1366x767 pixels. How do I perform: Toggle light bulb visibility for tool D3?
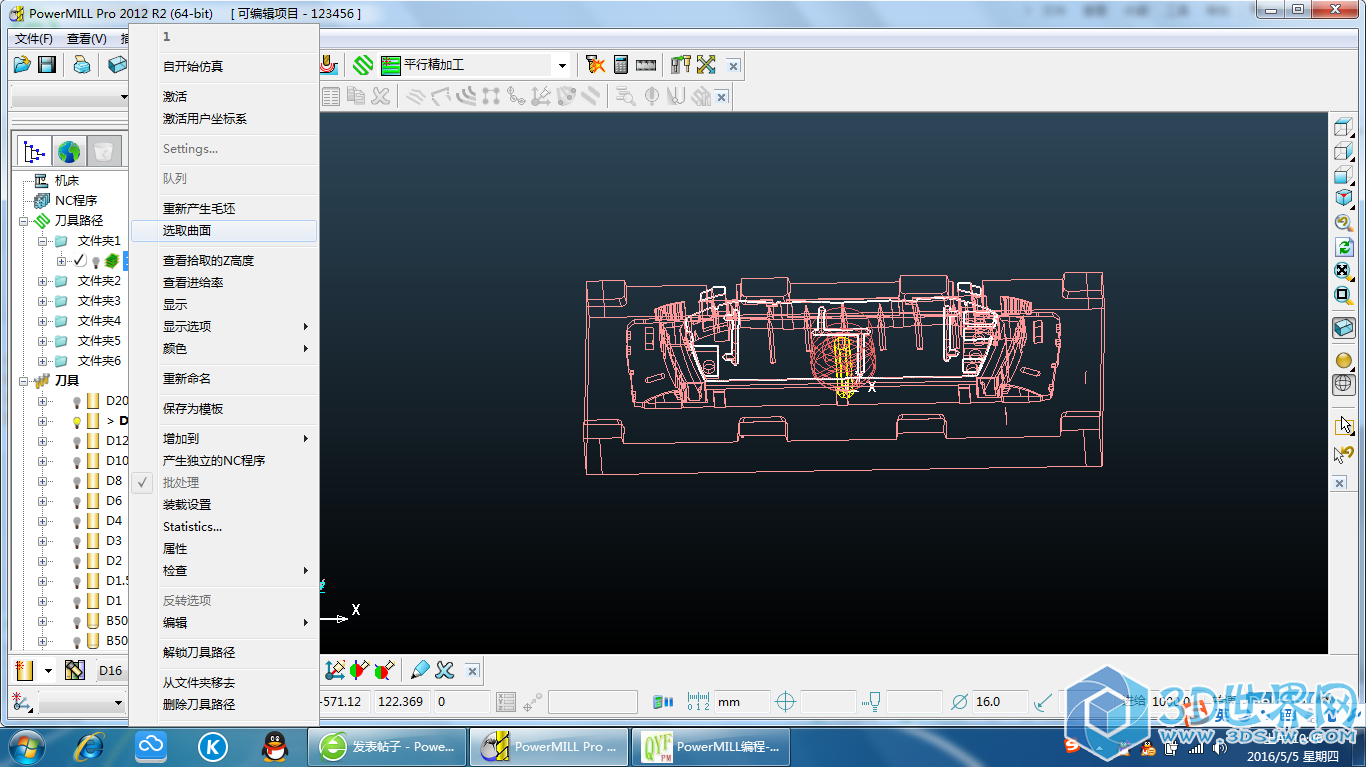77,541
